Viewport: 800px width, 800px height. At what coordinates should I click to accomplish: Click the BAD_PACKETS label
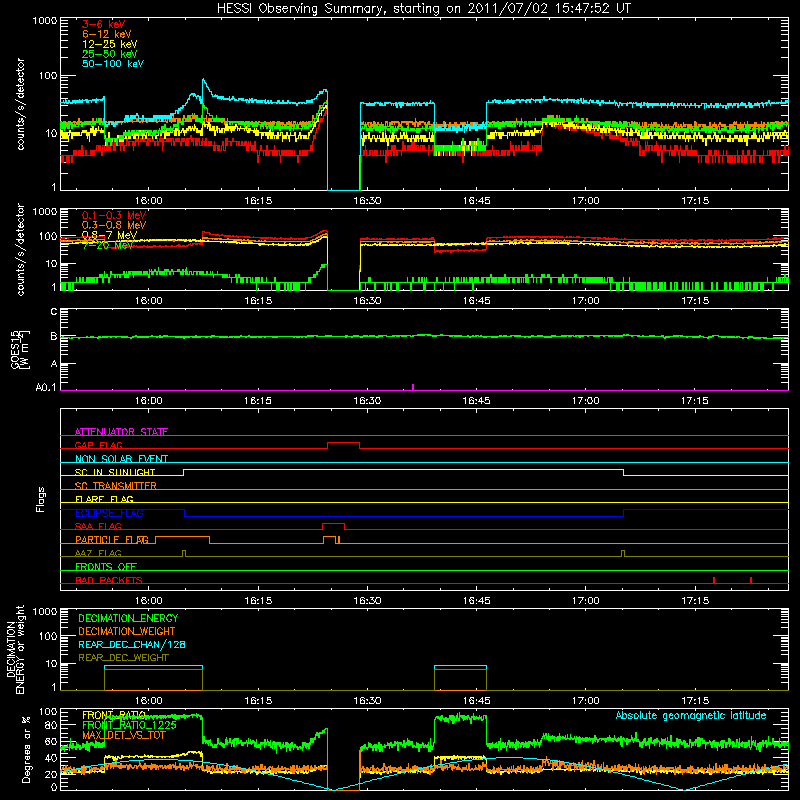(x=109, y=580)
